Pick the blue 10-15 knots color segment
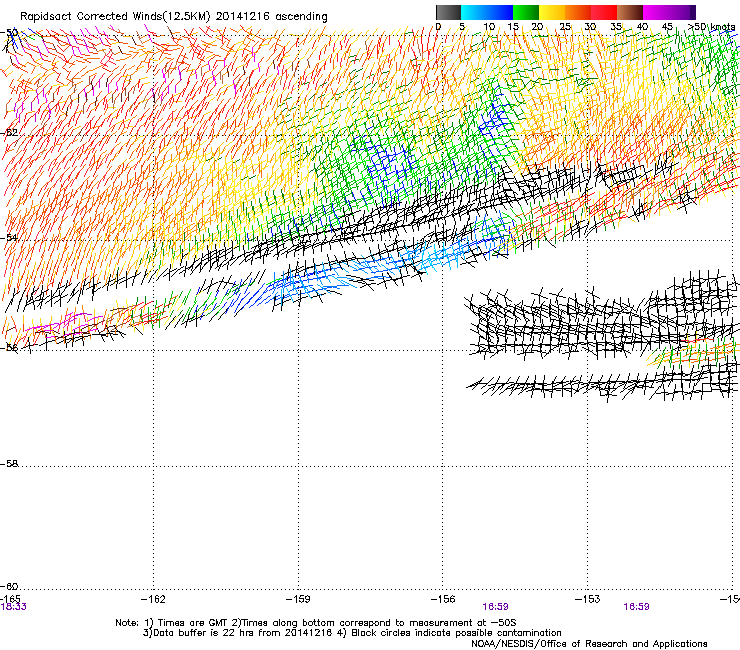740x650 pixels. (500, 12)
